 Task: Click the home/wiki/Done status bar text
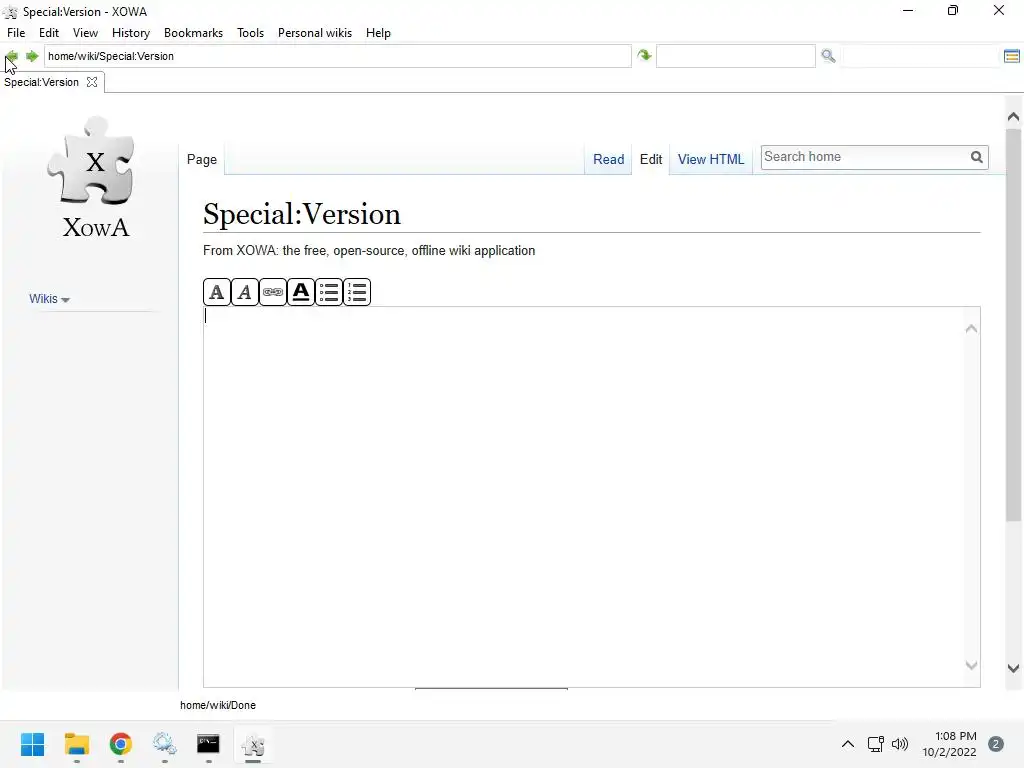click(218, 705)
